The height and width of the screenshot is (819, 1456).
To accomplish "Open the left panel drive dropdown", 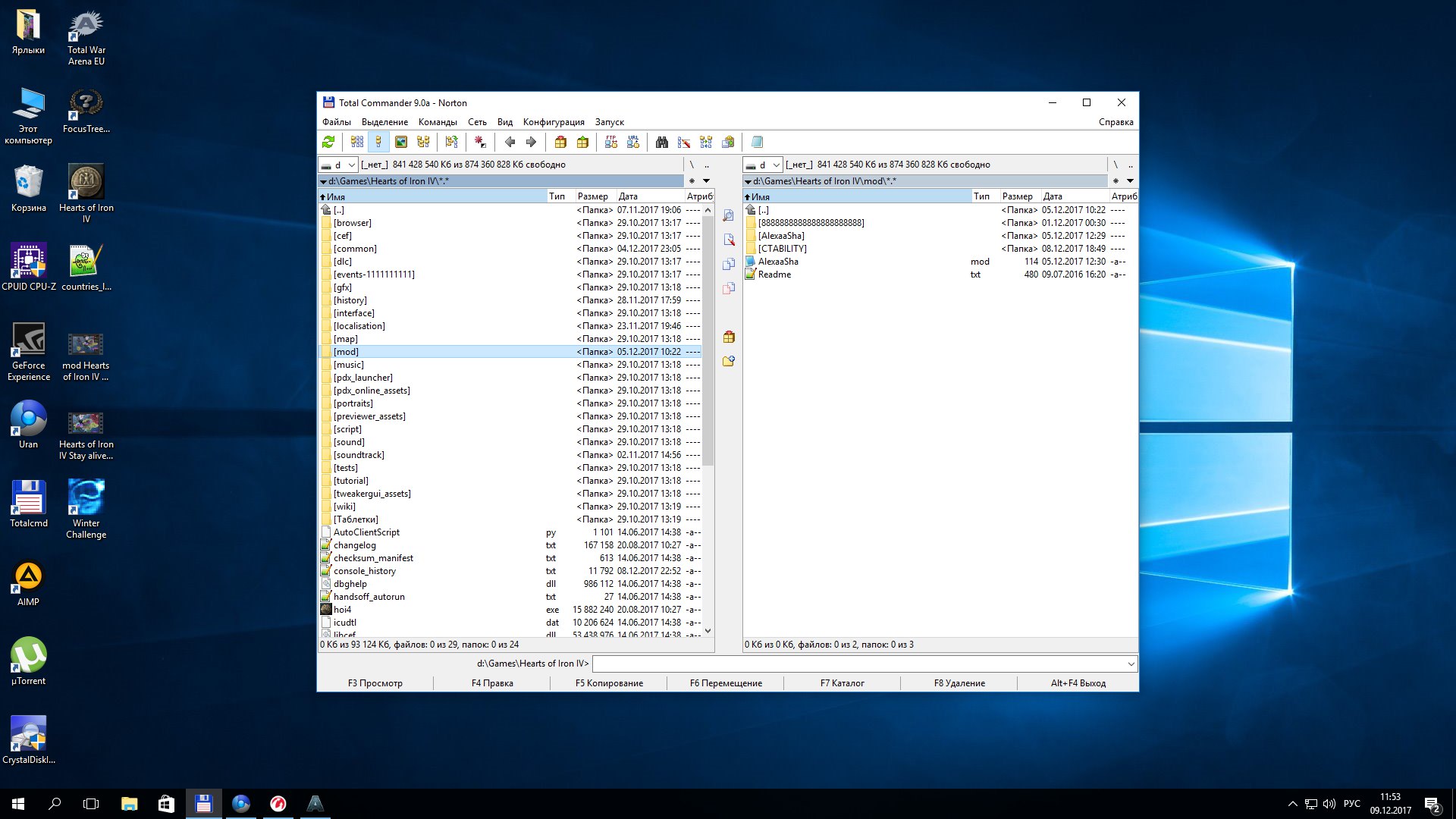I will (338, 165).
